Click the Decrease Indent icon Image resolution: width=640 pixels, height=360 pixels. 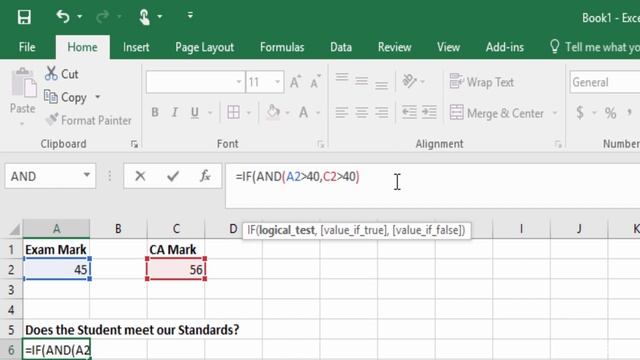[409, 112]
